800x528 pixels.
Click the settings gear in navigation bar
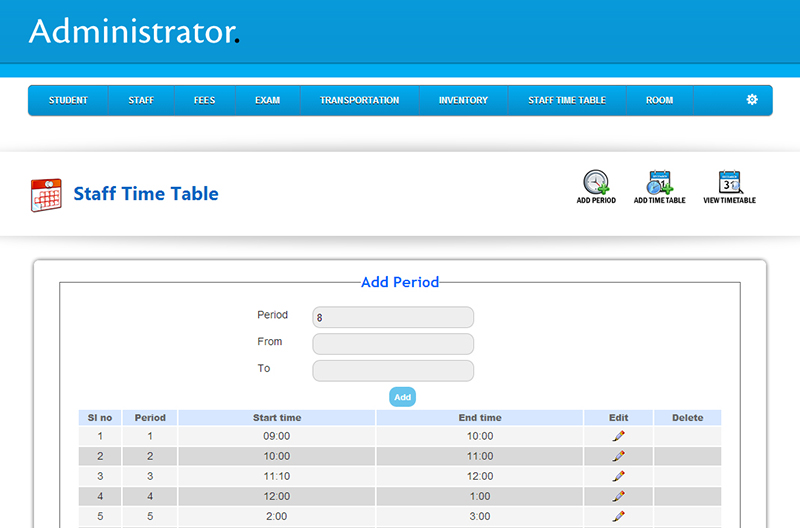752,100
